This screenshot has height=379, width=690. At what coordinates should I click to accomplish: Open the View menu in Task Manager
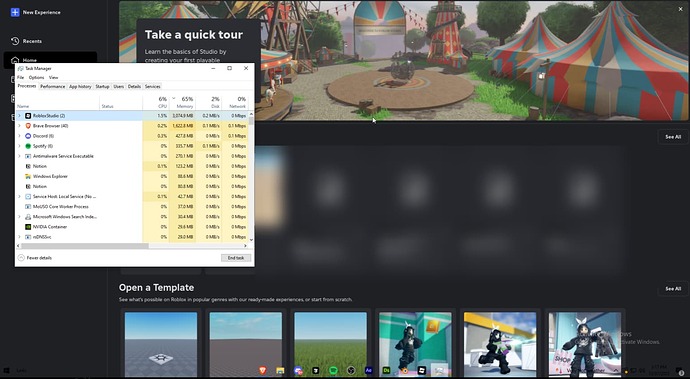click(53, 77)
